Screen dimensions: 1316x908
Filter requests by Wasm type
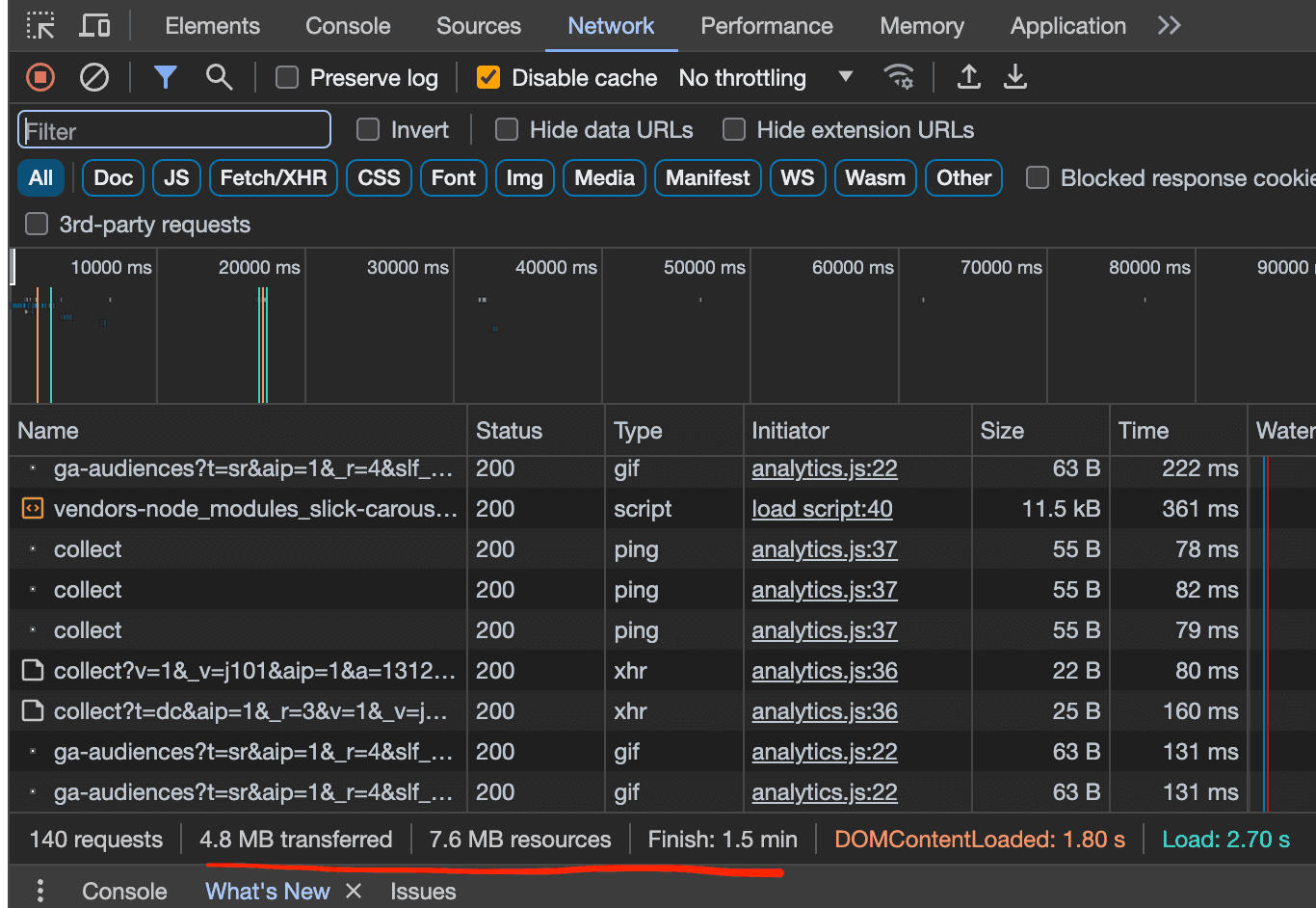pos(876,177)
